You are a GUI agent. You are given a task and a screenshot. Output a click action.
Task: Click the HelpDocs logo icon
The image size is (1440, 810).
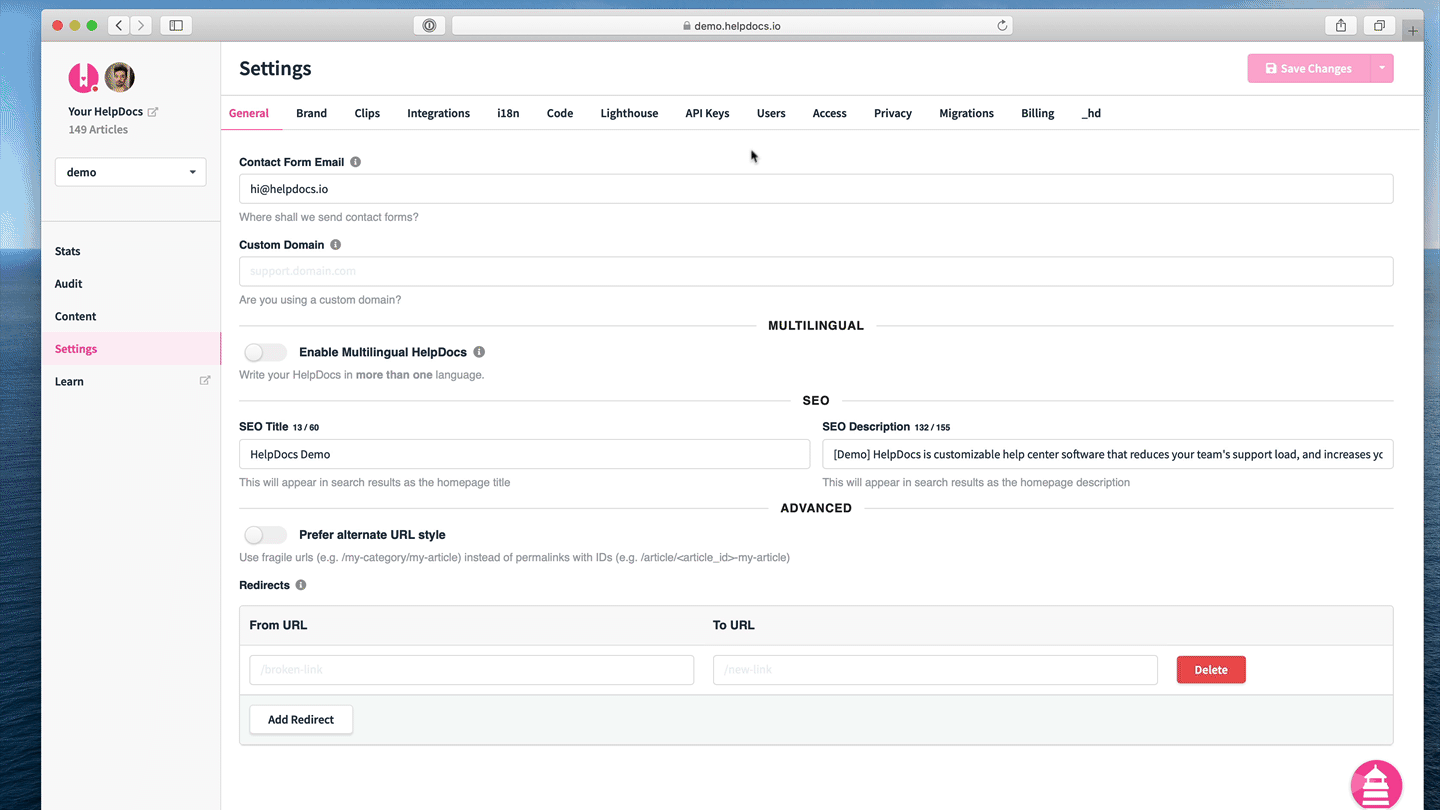pyautogui.click(x=83, y=77)
